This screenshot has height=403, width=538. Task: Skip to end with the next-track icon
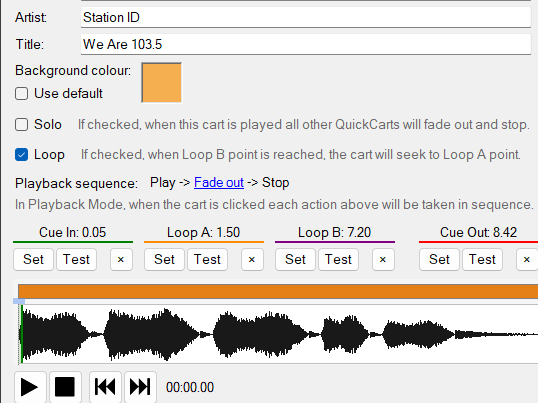click(140, 387)
